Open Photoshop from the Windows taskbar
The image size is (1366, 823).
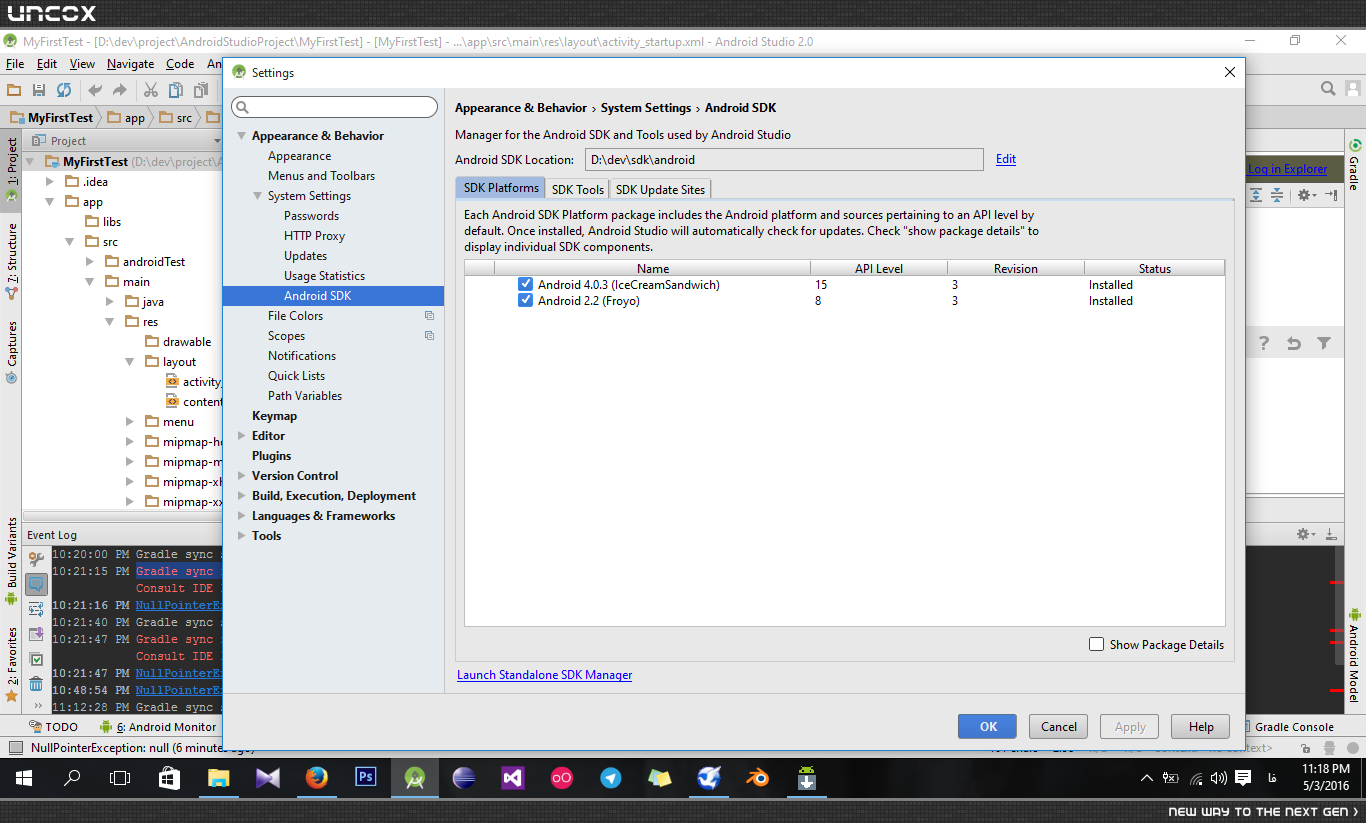[x=366, y=777]
